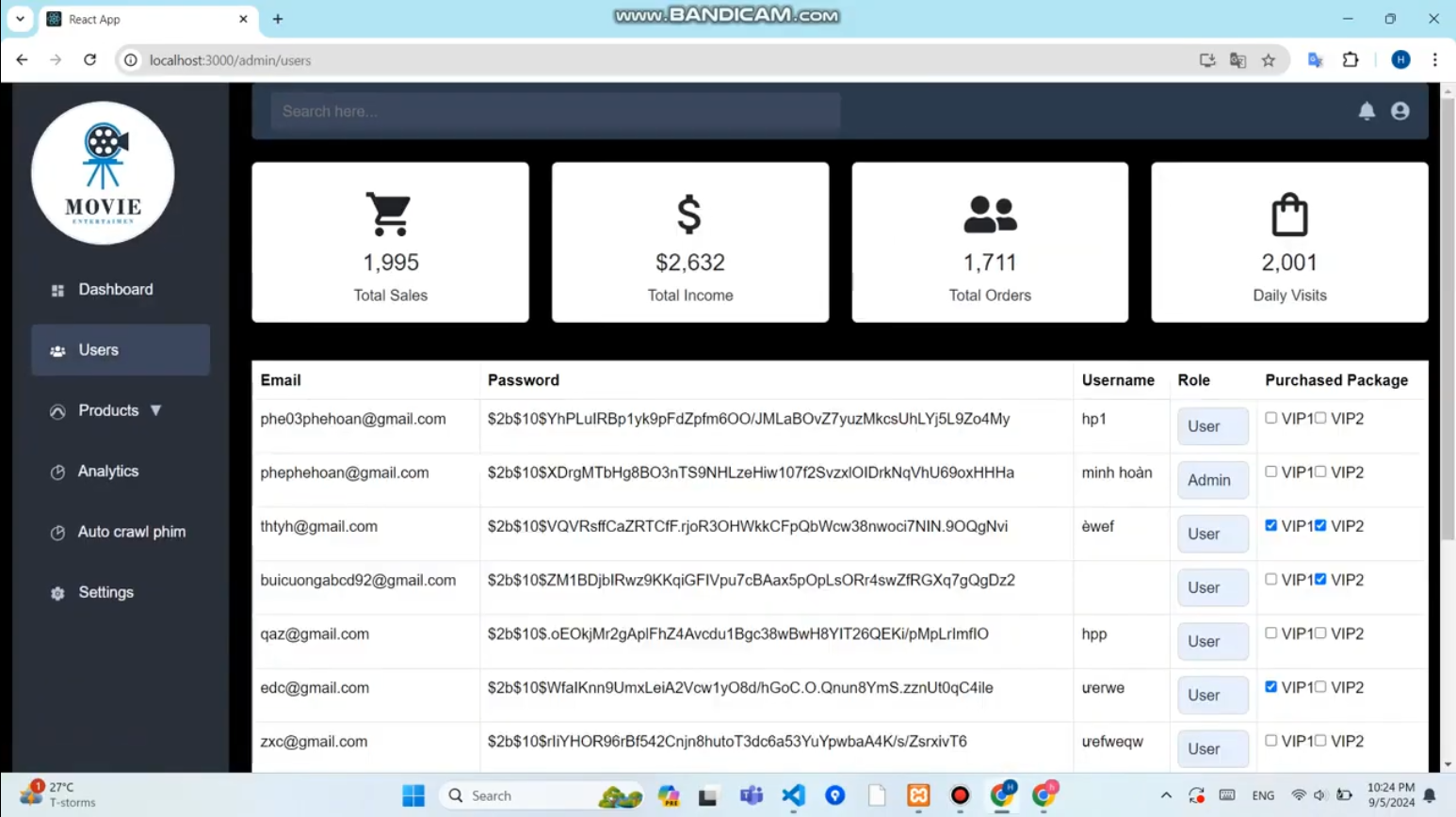Open Windows Start menu
1456x817 pixels.
(x=413, y=795)
